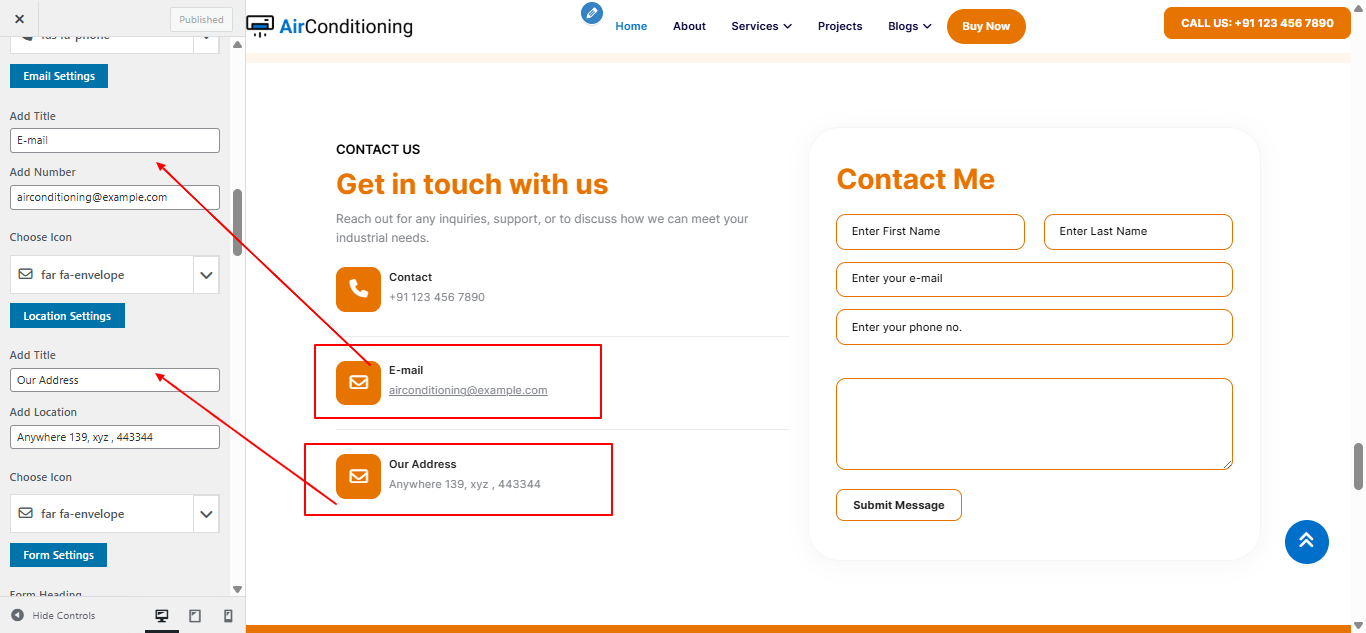Click the blue pencil edit shortcut icon
Screen dimensions: 1366x633
coord(592,13)
